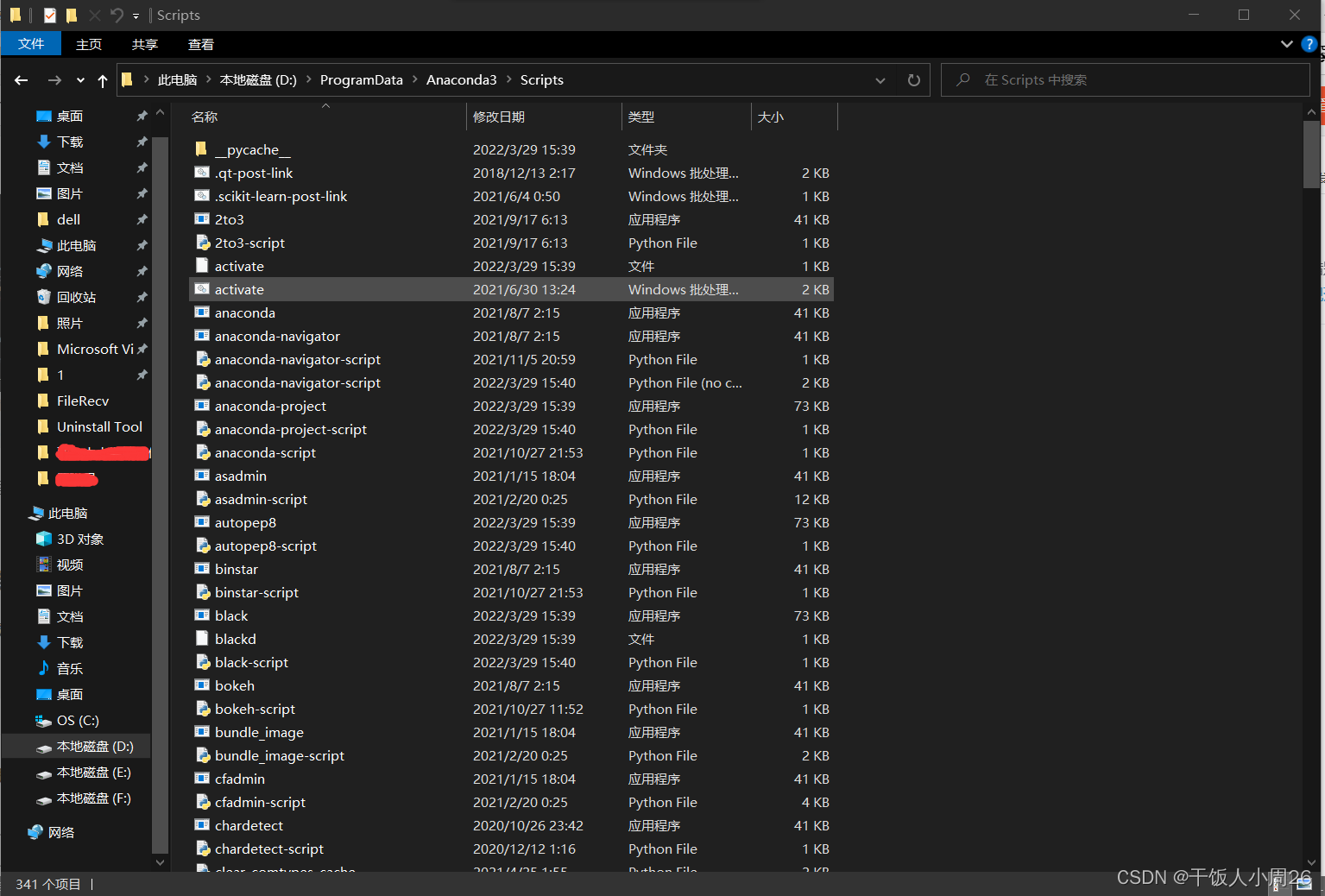Open the Microsoft Vi folder in the navigation pane

coord(95,349)
